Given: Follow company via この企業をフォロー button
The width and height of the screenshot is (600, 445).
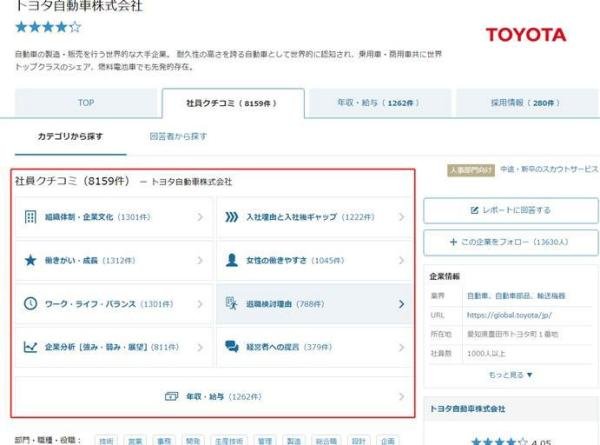Looking at the screenshot, I should click(511, 242).
